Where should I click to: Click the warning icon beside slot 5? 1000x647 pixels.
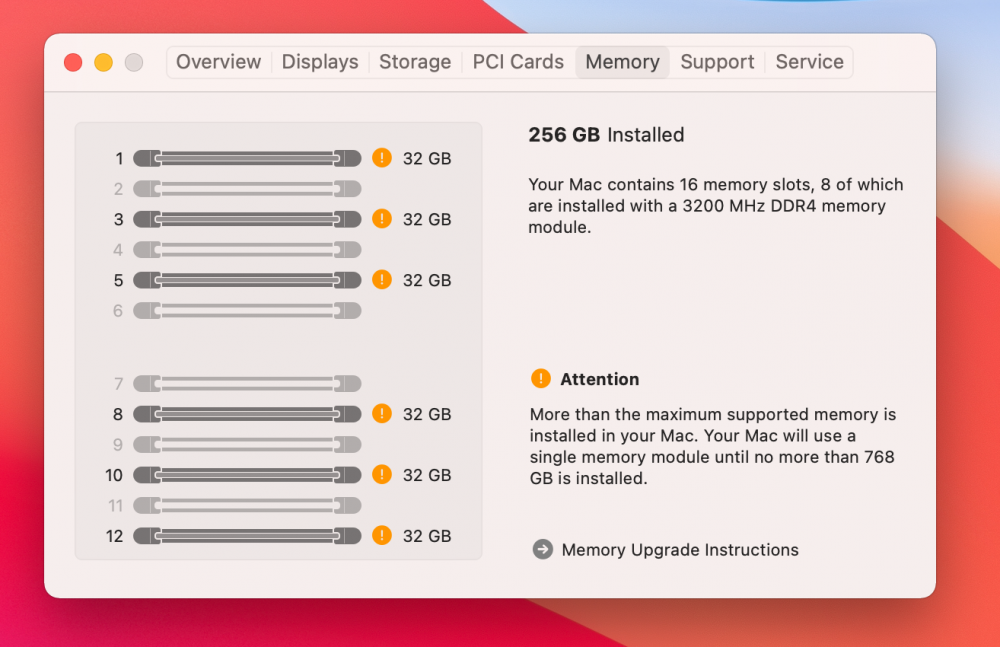pos(381,279)
